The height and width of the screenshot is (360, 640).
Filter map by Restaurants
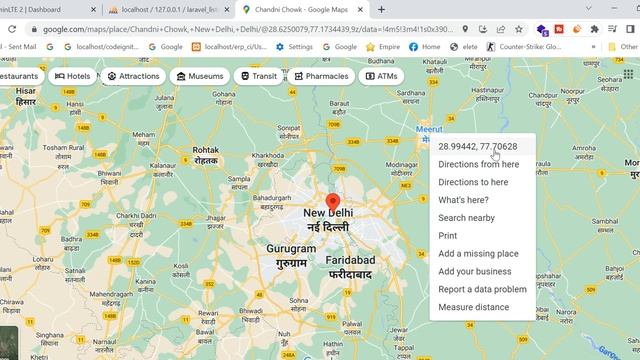coord(21,76)
